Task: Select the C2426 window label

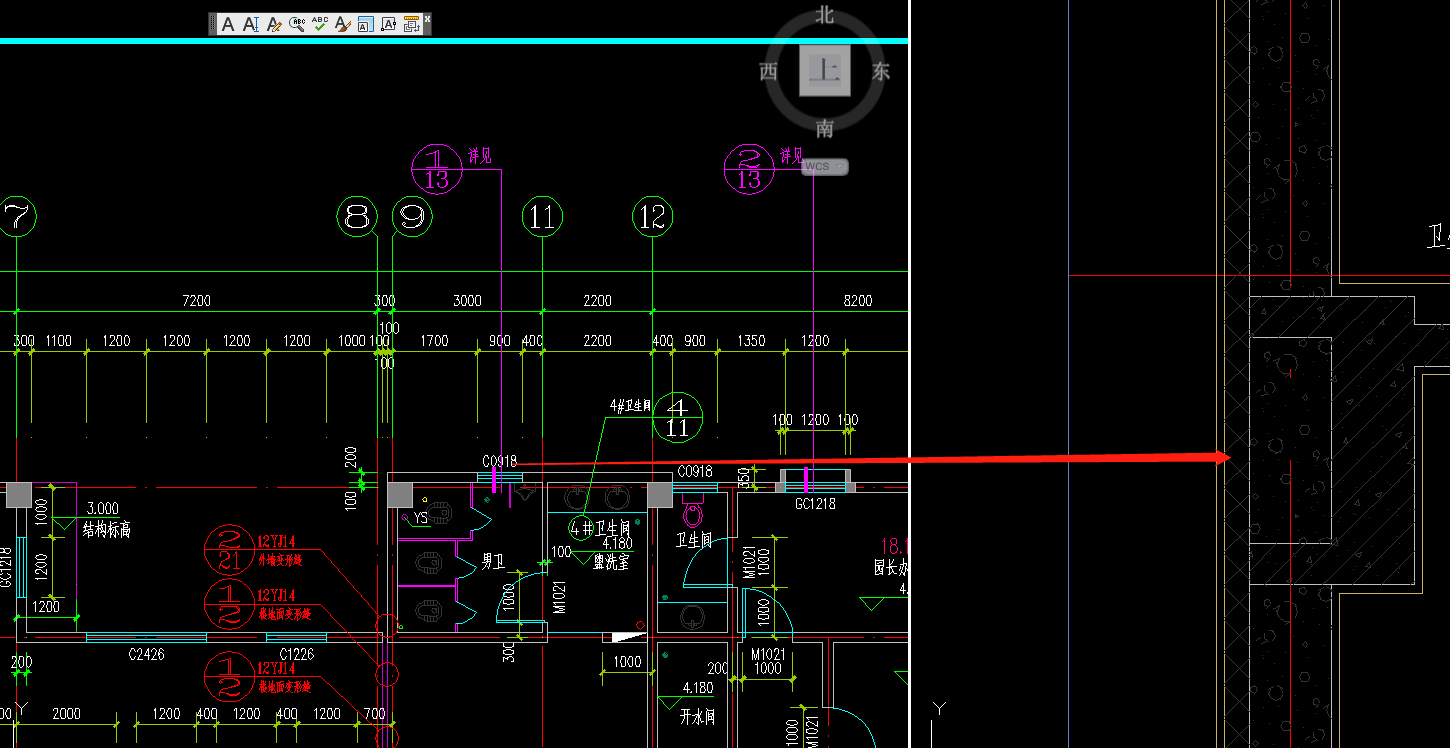Action: tap(146, 655)
